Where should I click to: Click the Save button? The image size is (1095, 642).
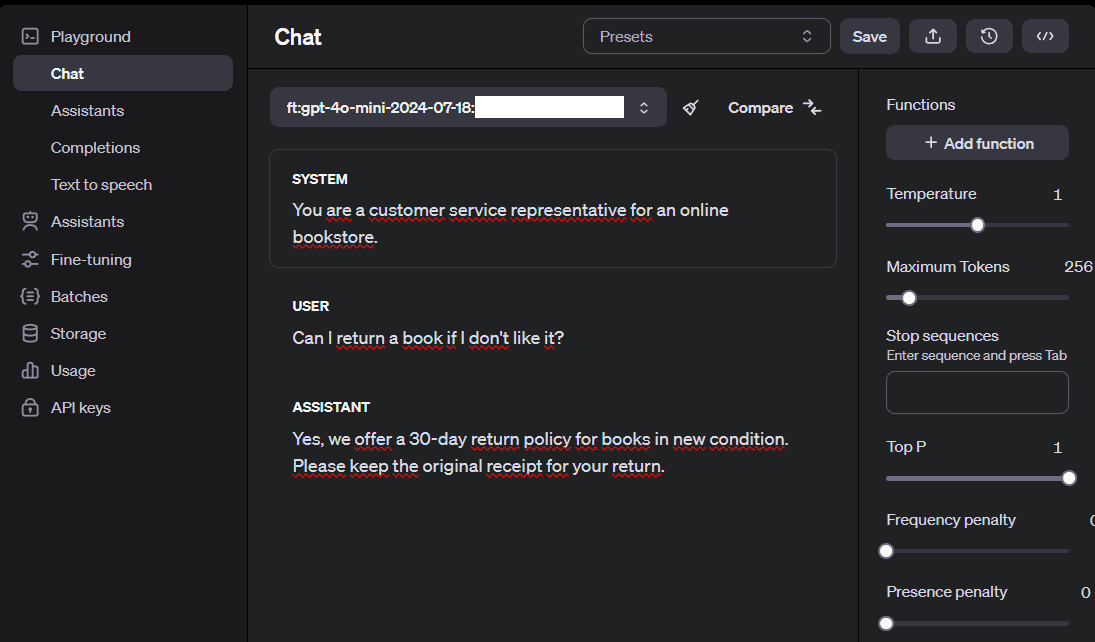(x=869, y=36)
